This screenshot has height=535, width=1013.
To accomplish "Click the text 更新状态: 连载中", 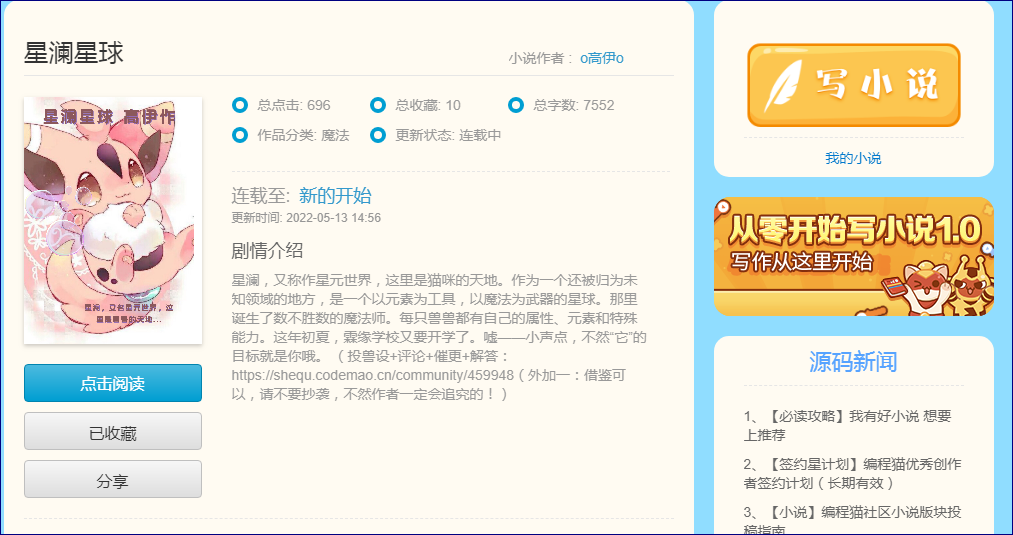I will (x=448, y=136).
